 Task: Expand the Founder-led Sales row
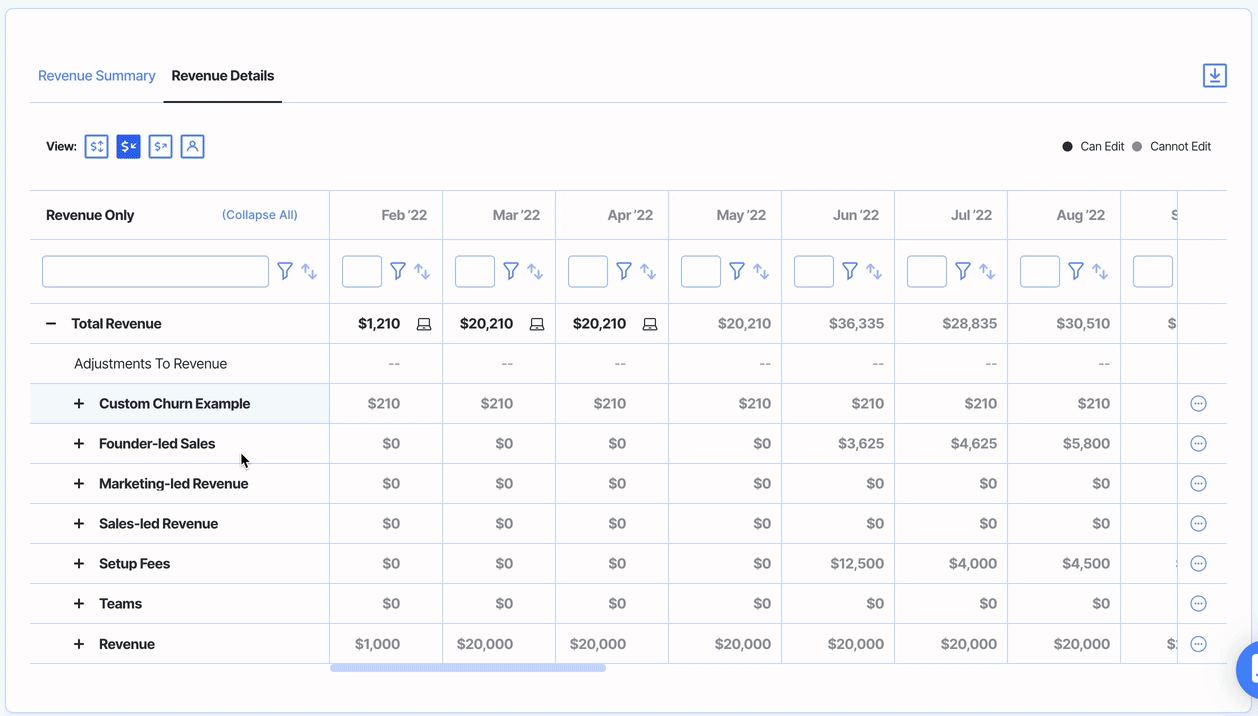(x=79, y=444)
